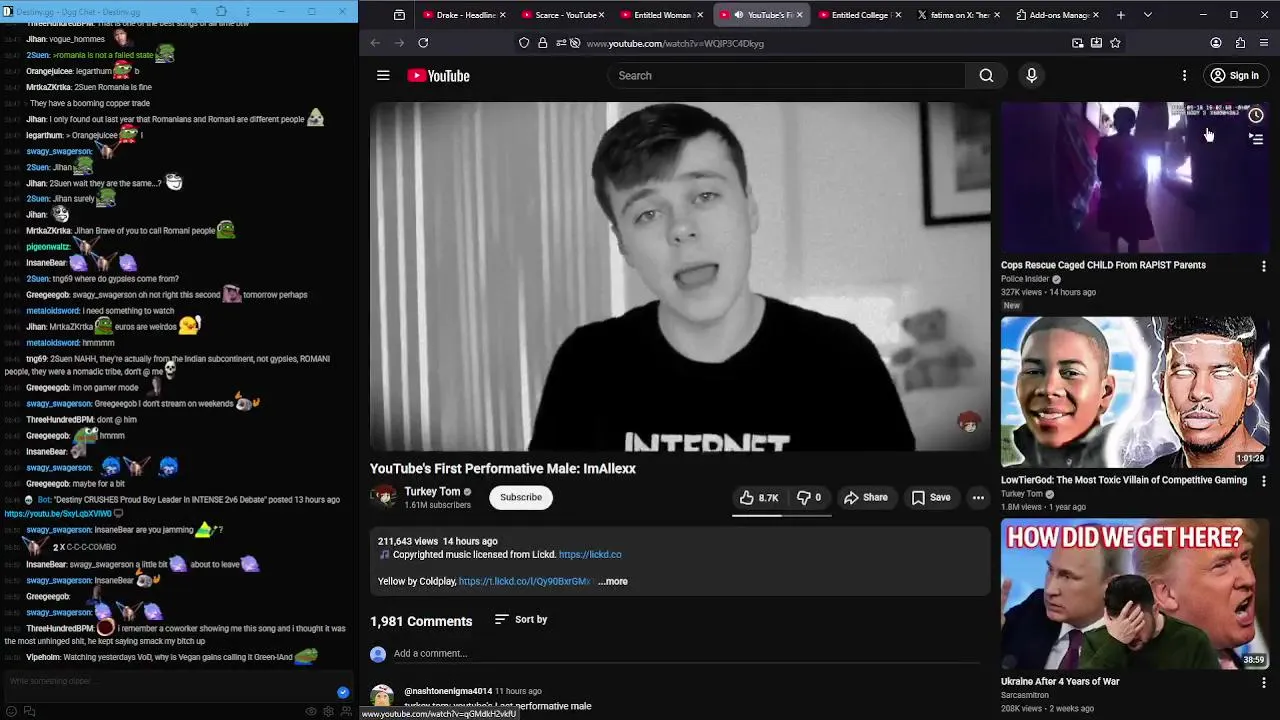Click the like/dislike ratio bar
This screenshot has width=1280, height=720.
pyautogui.click(x=782, y=516)
